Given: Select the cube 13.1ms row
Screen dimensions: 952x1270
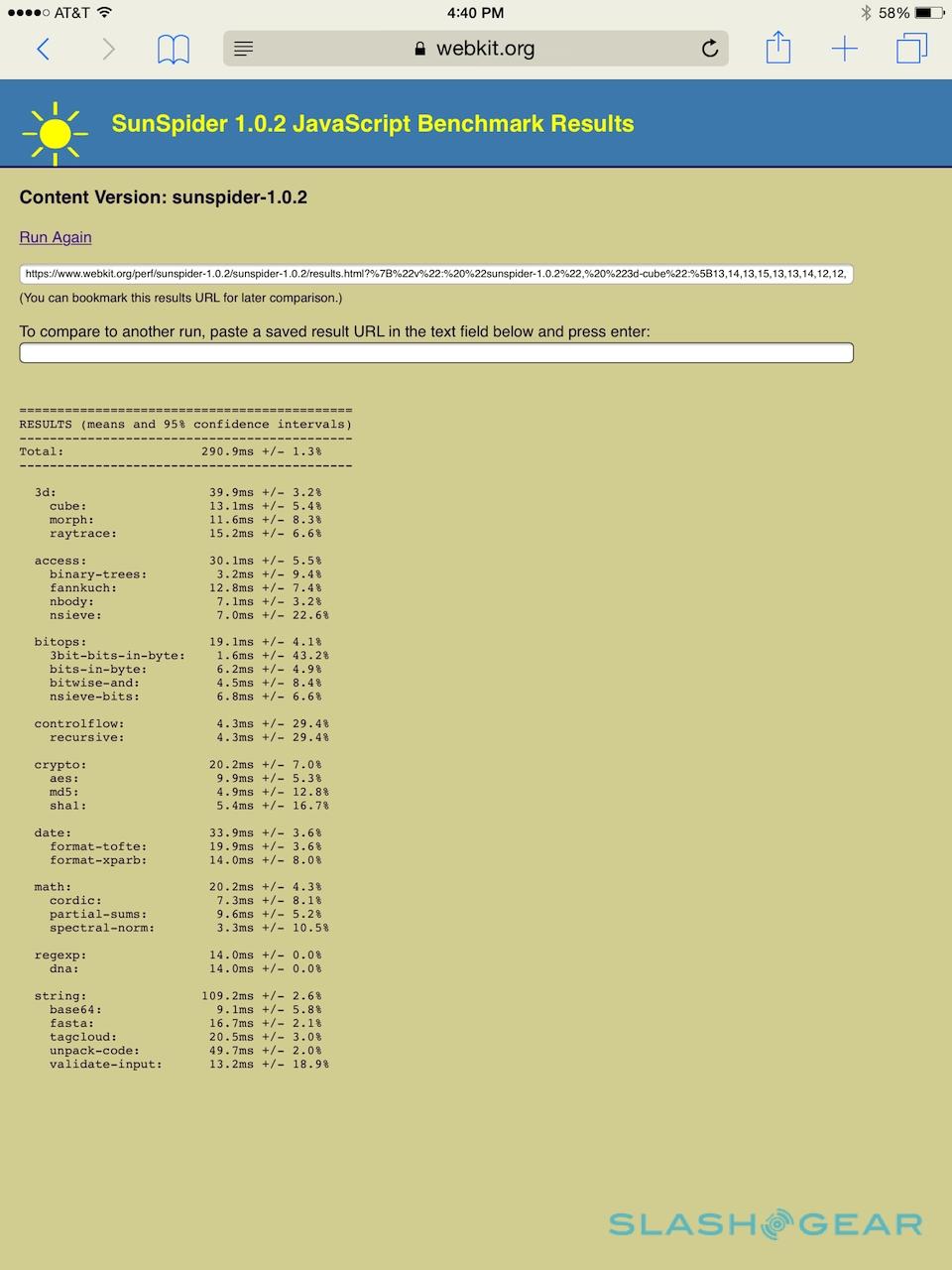Looking at the screenshot, I should (x=185, y=506).
